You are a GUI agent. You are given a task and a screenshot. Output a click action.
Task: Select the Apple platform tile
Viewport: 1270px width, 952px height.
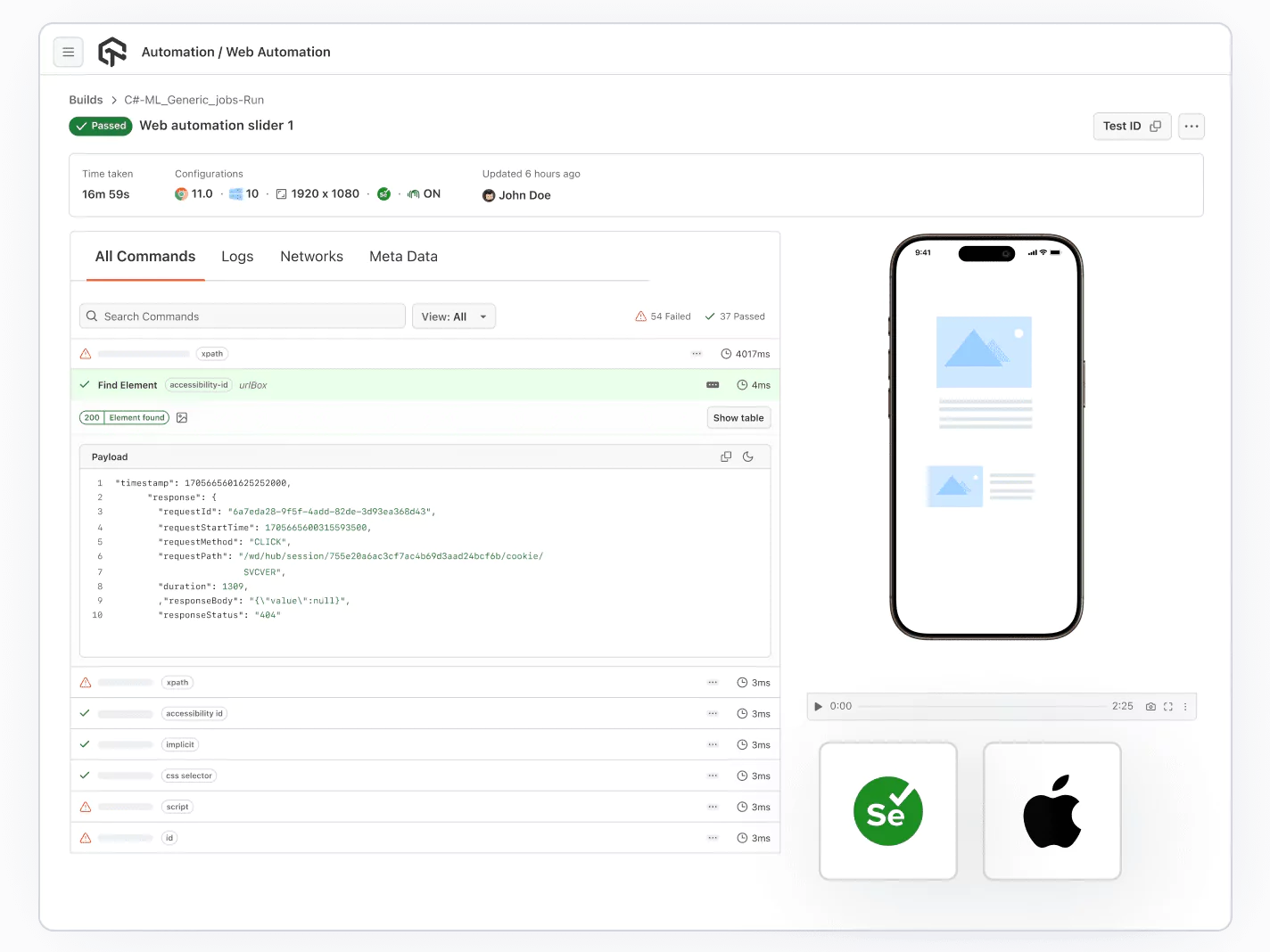[1051, 811]
